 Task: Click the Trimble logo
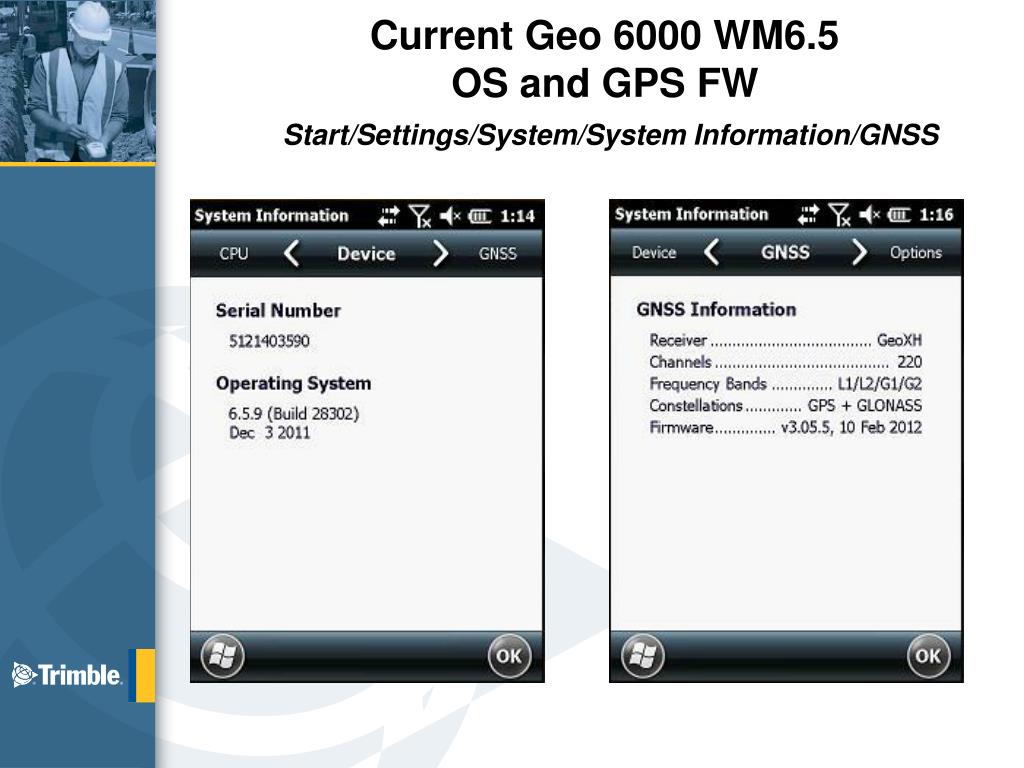pyautogui.click(x=67, y=675)
